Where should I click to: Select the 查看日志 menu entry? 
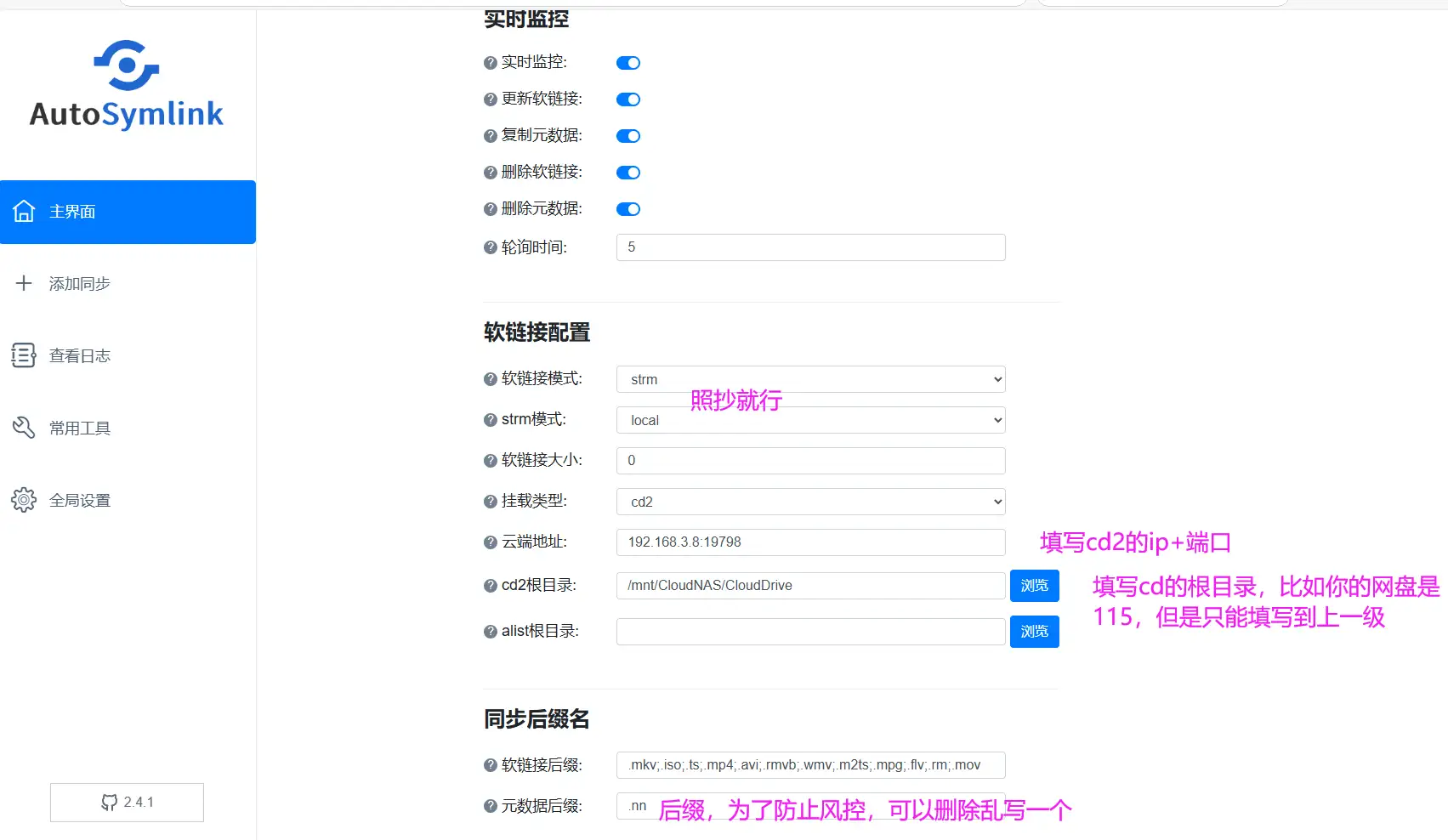(80, 355)
